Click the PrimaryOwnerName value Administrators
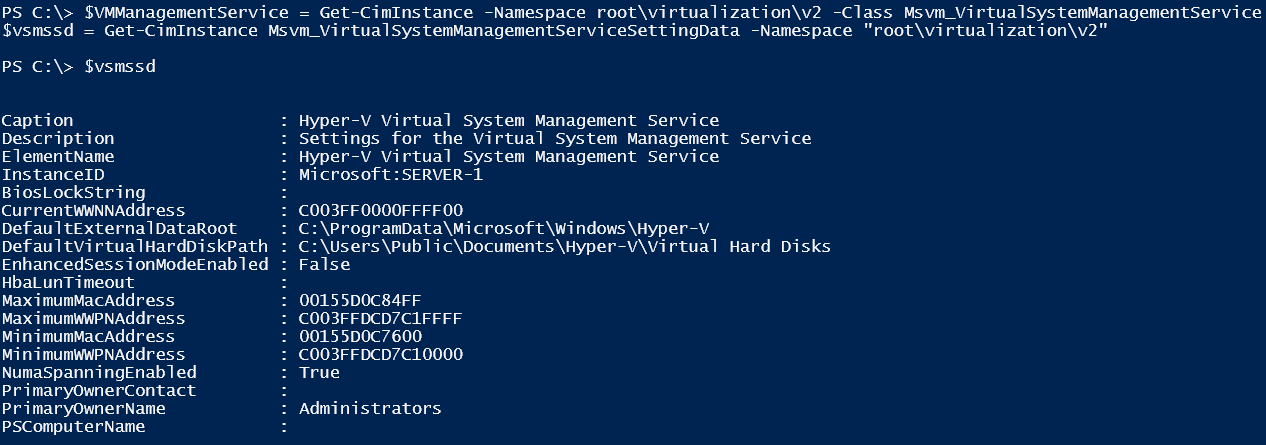This screenshot has height=445, width=1266. tap(370, 409)
